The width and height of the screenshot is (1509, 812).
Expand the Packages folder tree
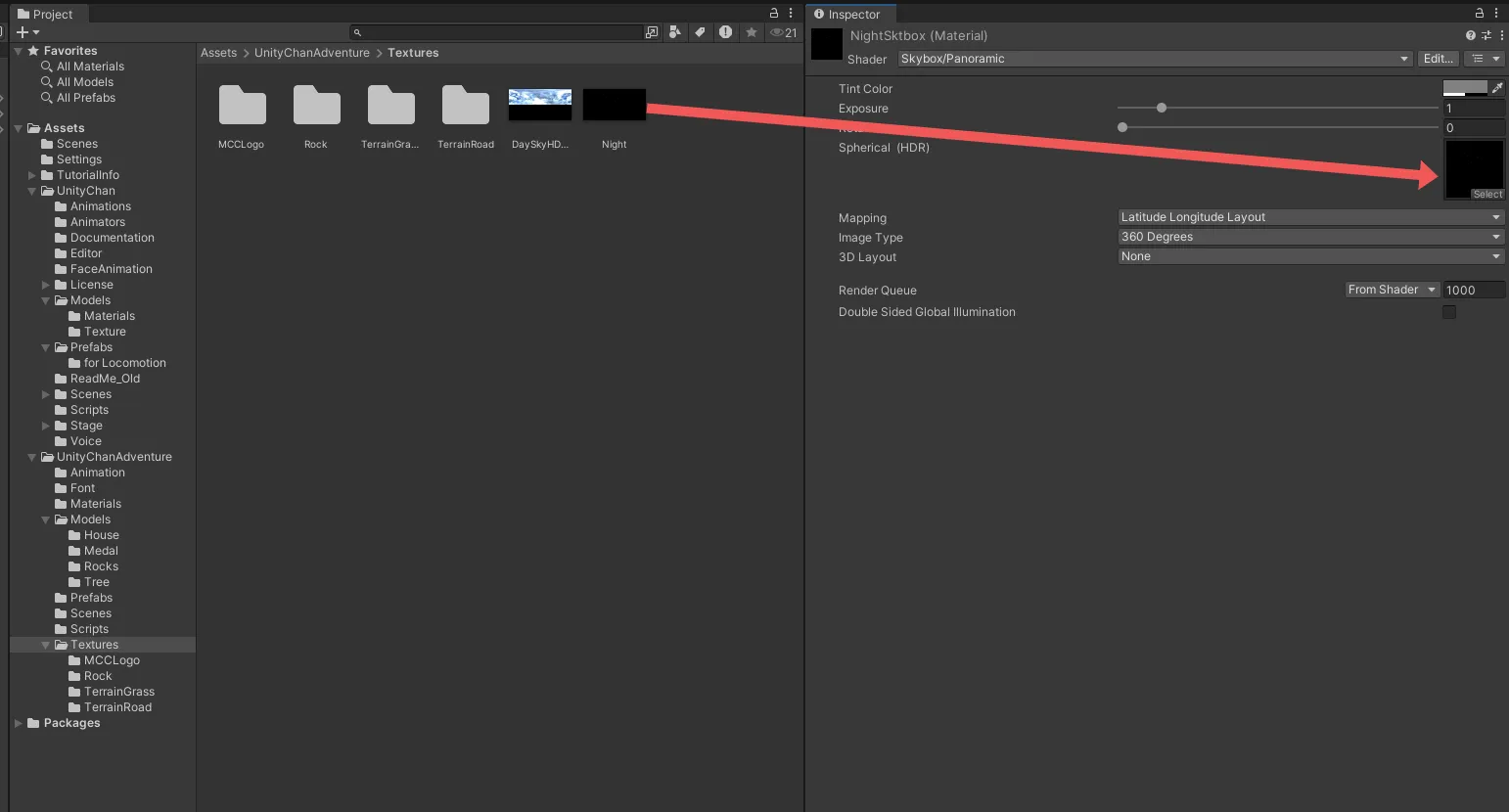(x=19, y=724)
